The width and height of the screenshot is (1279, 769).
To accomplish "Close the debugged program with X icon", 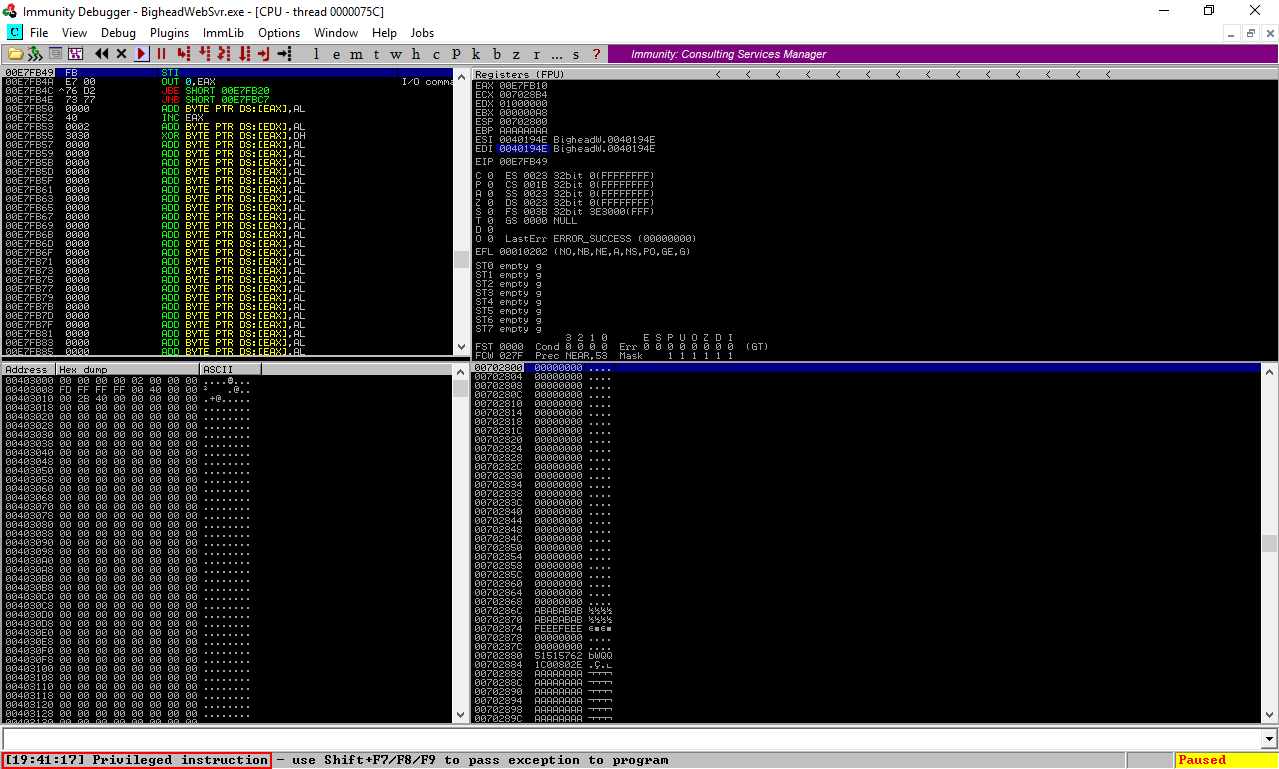I will pyautogui.click(x=122, y=54).
